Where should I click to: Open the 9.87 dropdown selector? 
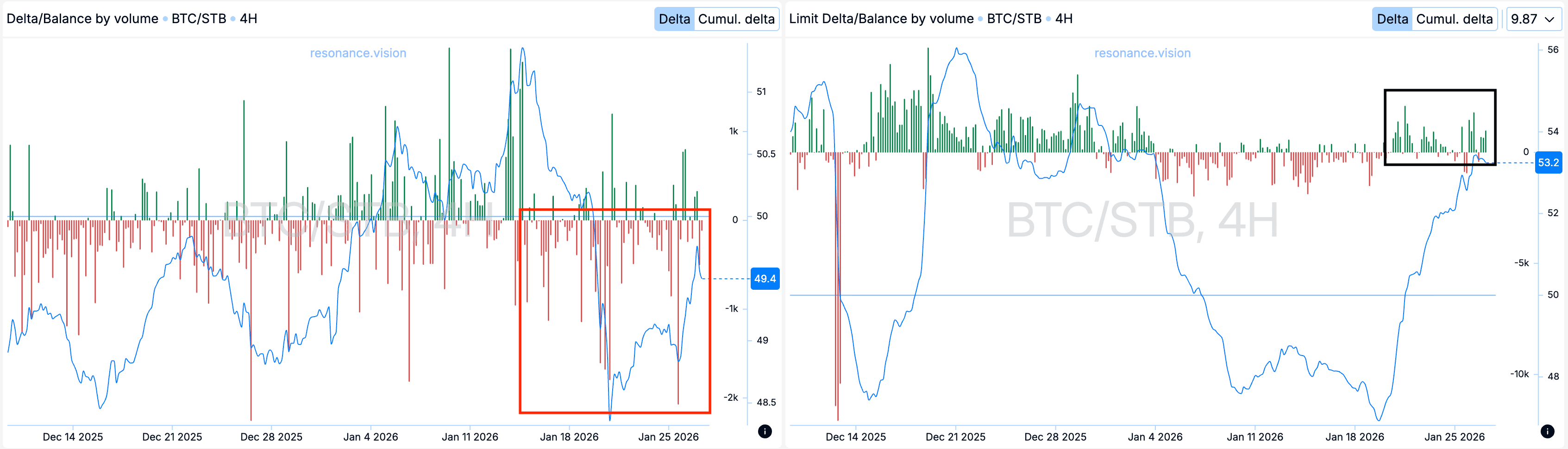click(1532, 19)
